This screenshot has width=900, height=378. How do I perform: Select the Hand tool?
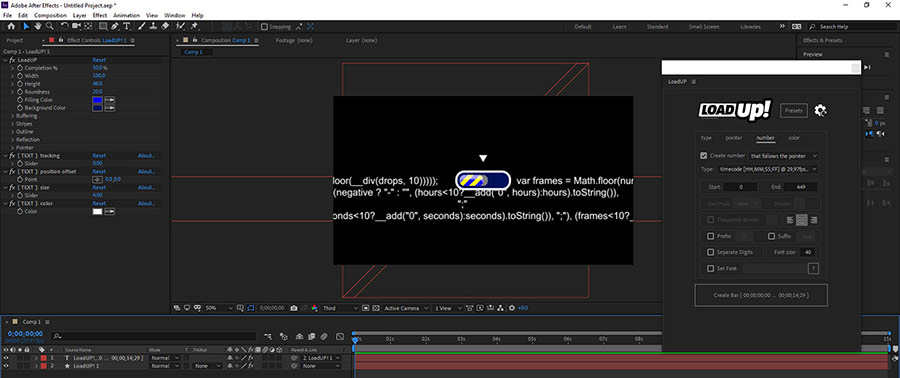pos(38,26)
